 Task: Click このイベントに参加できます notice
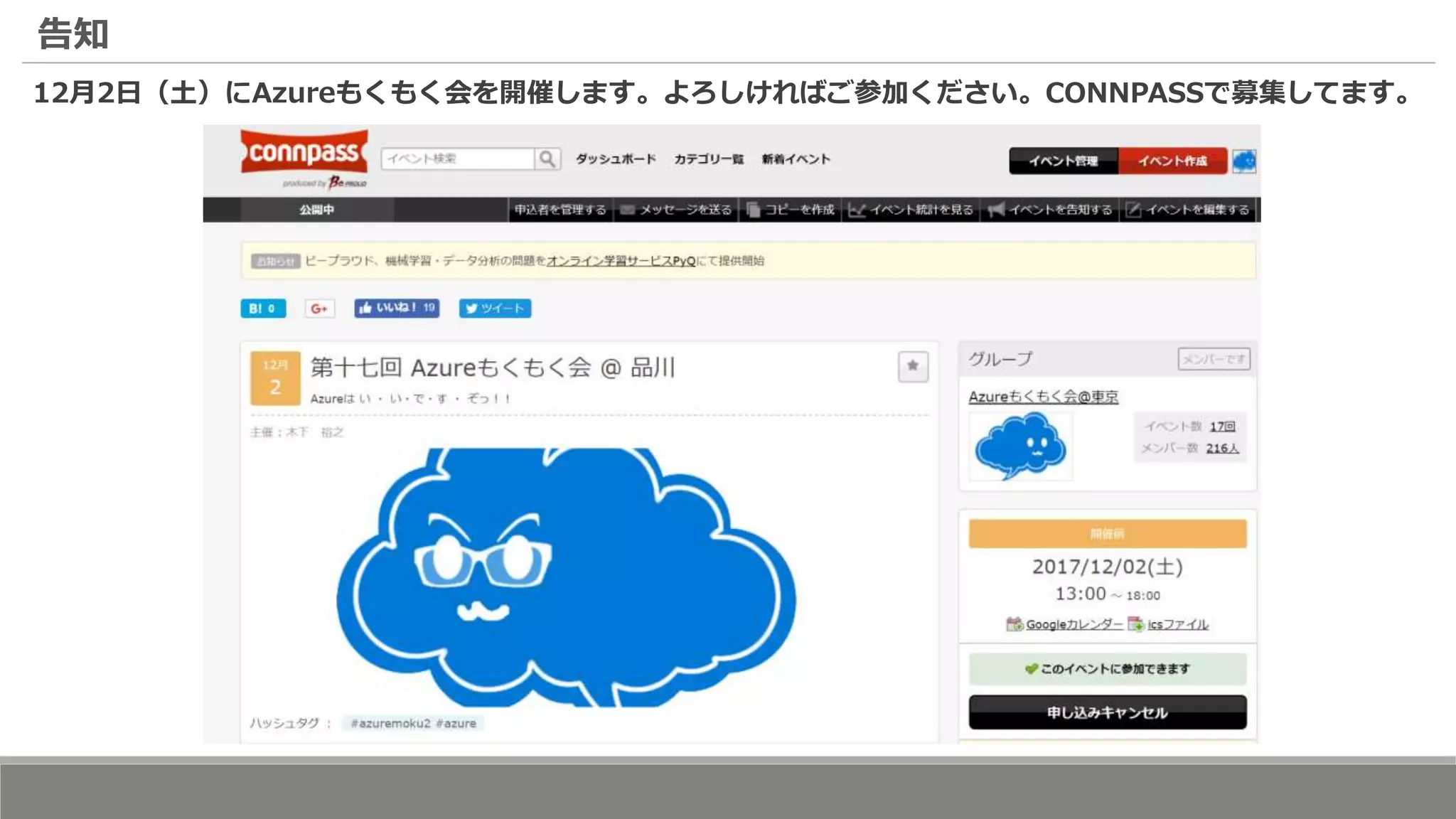pyautogui.click(x=1108, y=669)
